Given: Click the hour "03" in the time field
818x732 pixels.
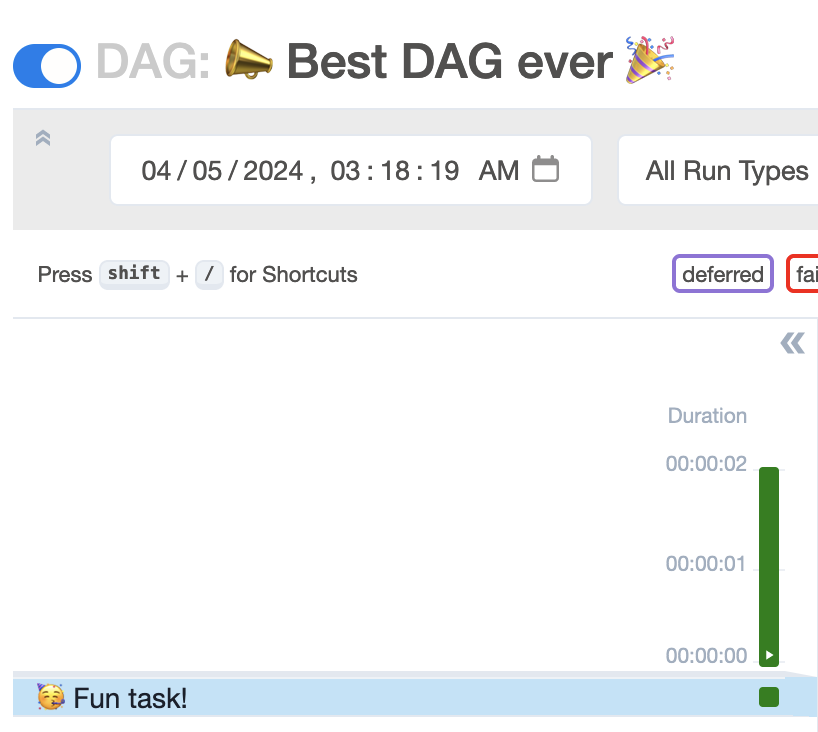Looking at the screenshot, I should (345, 171).
